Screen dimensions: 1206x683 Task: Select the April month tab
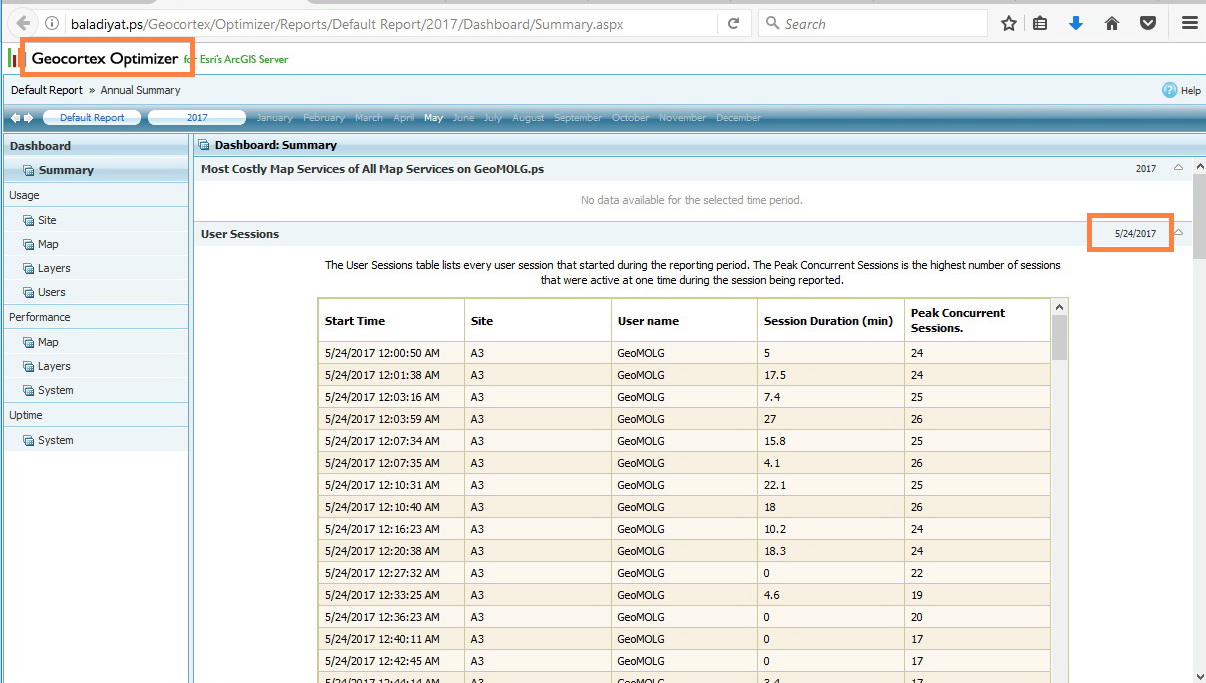pos(404,118)
